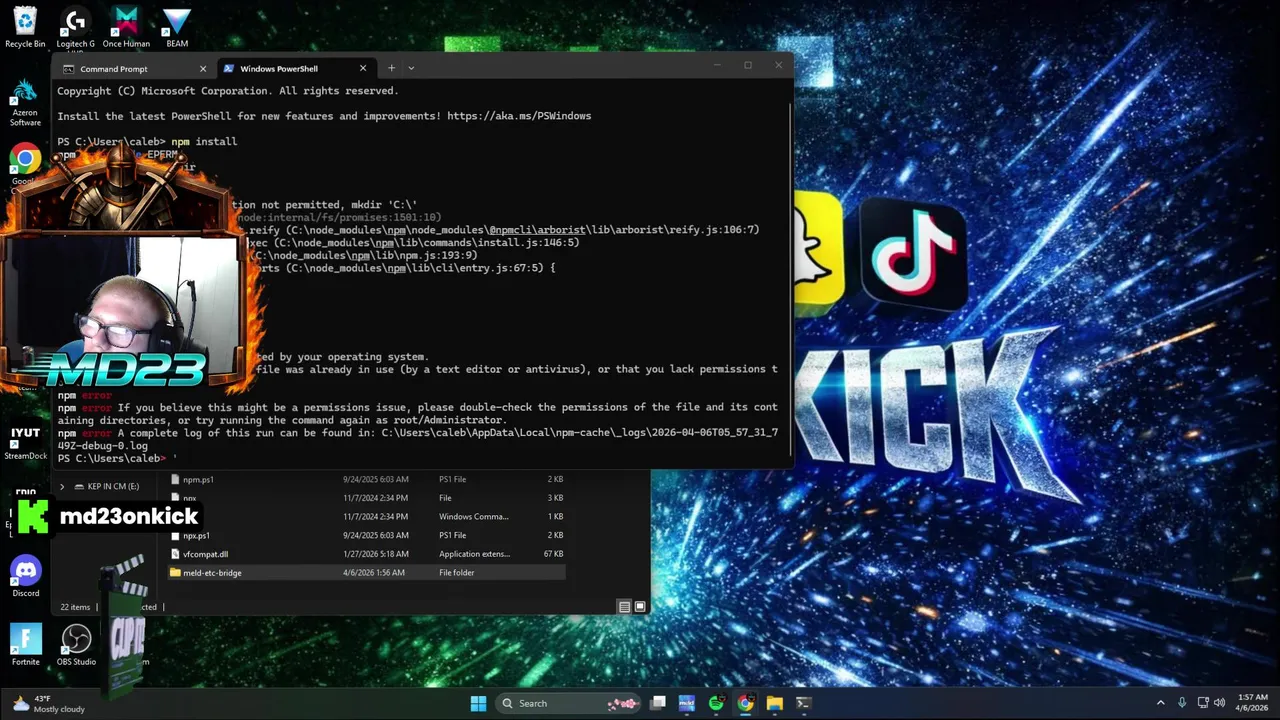Click the meld-etc-bridge folder icon

(x=175, y=573)
